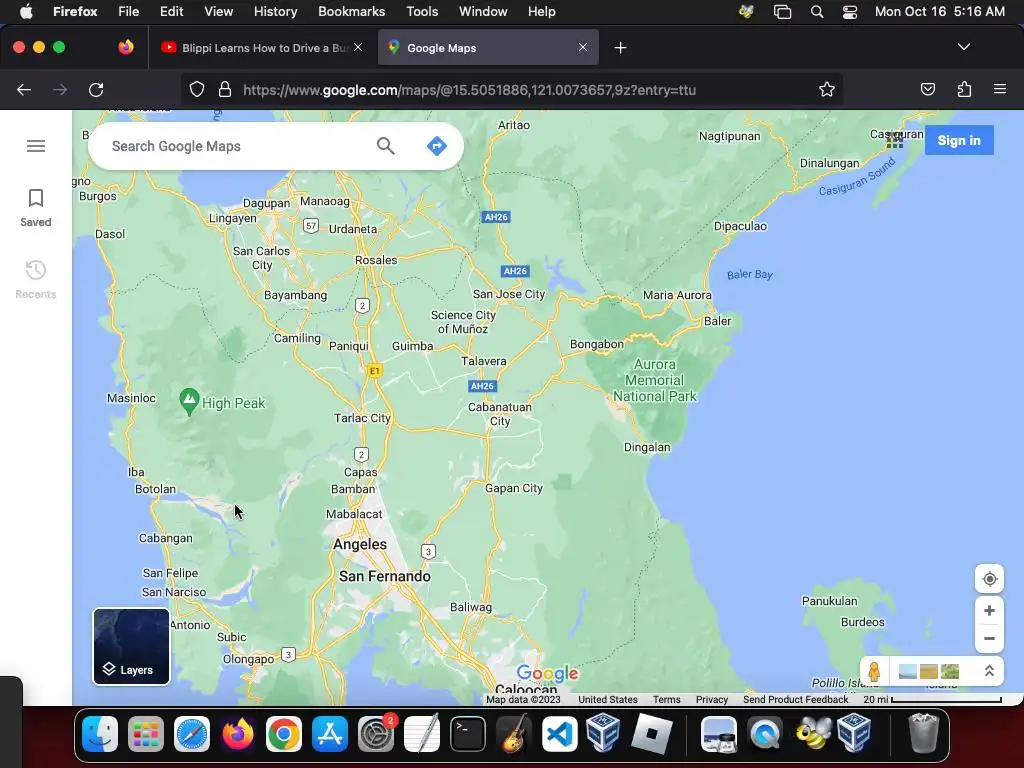This screenshot has height=768, width=1024.
Task: Toggle the map scale units at 20 mi
Action: pos(932,699)
